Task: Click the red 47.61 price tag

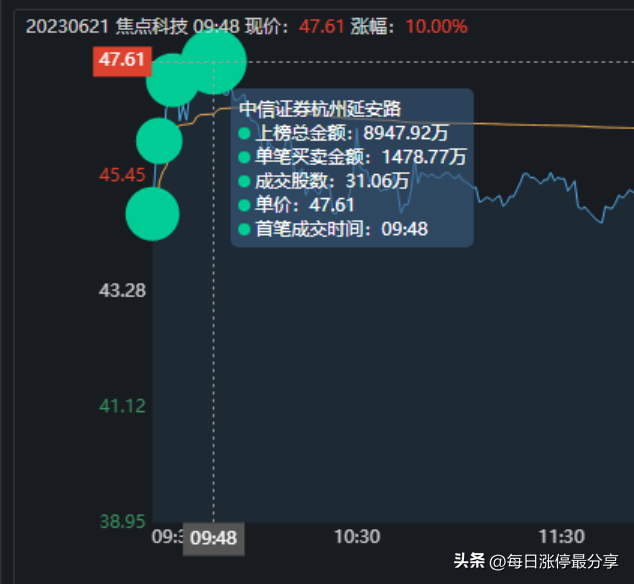Action: pyautogui.click(x=122, y=61)
